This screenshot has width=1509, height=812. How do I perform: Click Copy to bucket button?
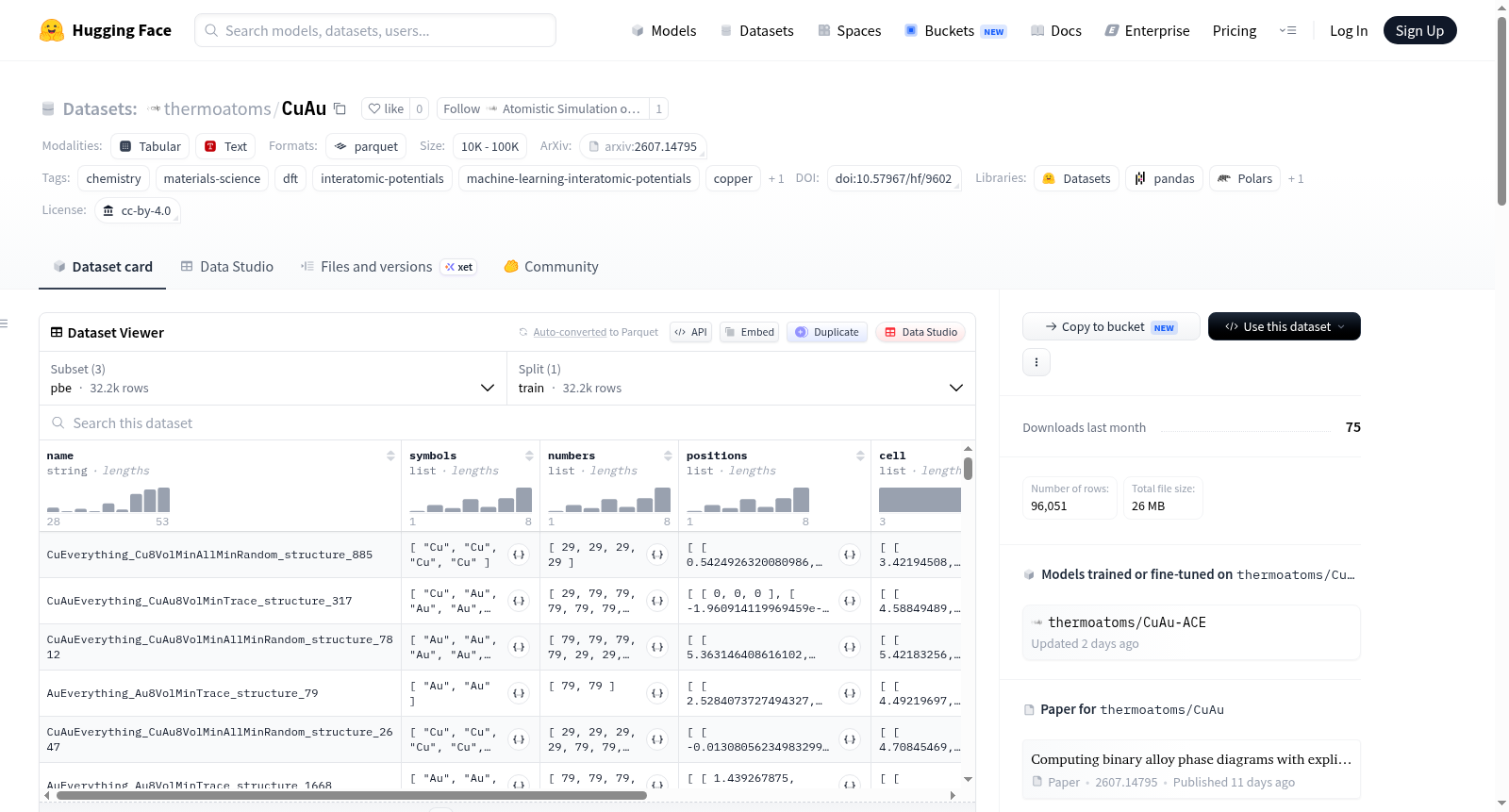click(1111, 326)
